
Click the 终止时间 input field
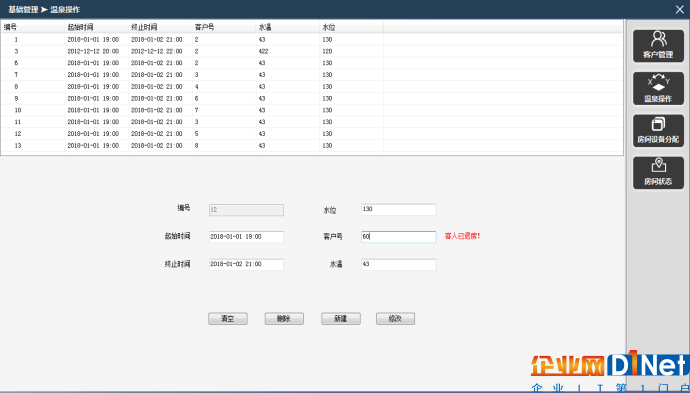(x=246, y=264)
